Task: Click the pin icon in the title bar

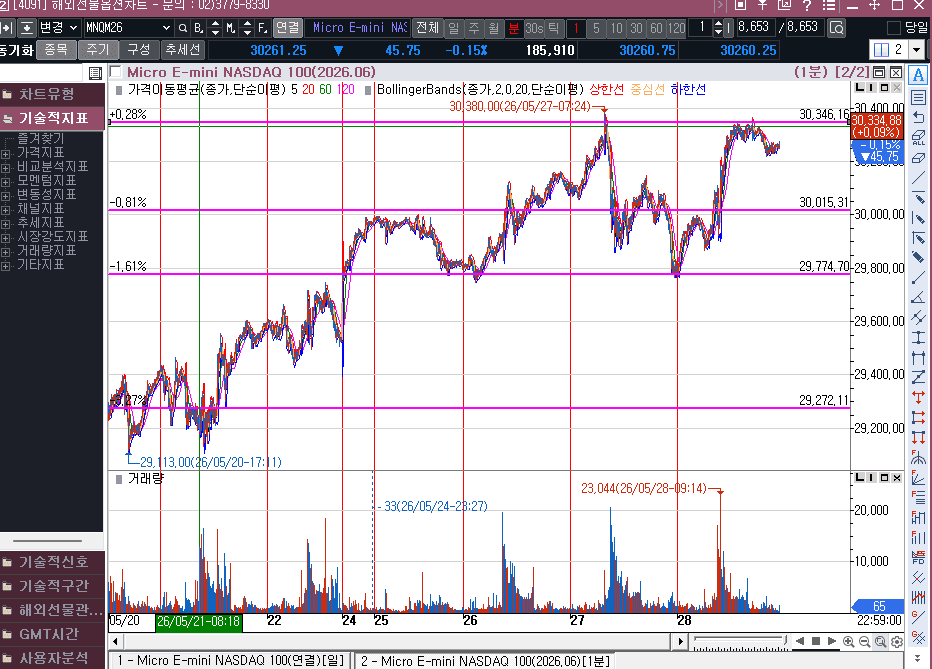Action: [763, 5]
